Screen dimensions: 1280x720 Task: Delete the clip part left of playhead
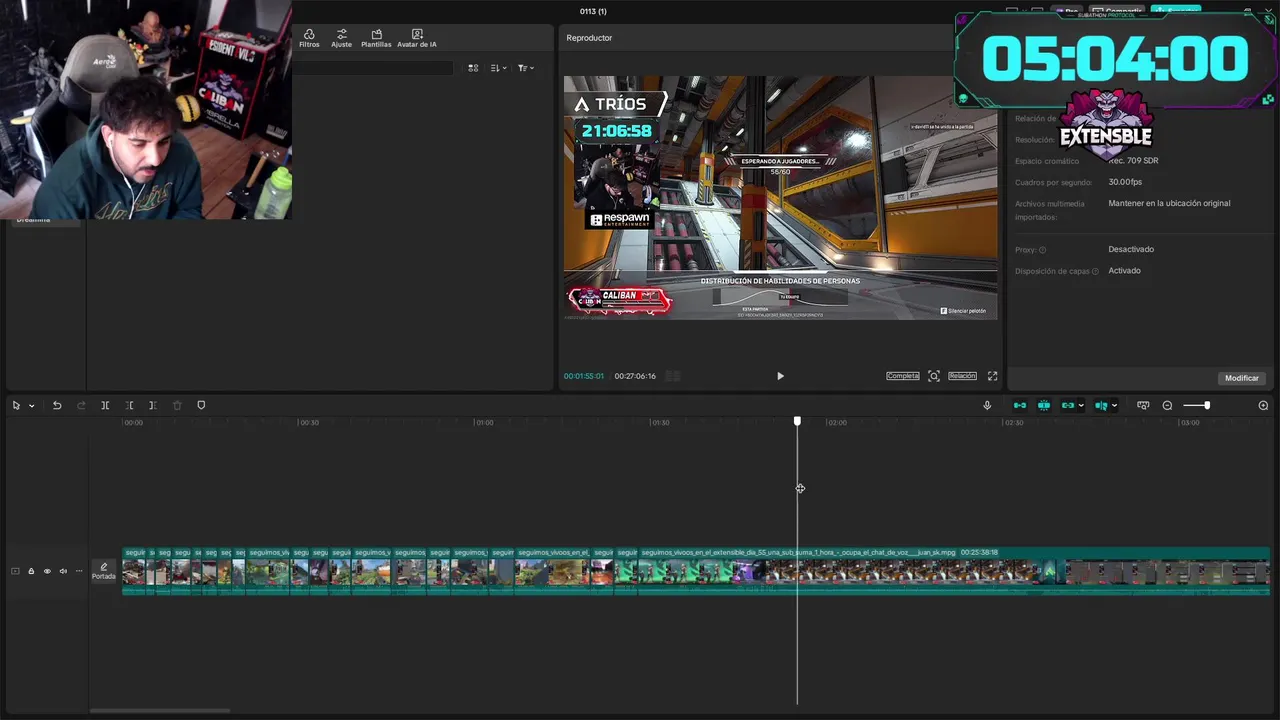[x=129, y=405]
